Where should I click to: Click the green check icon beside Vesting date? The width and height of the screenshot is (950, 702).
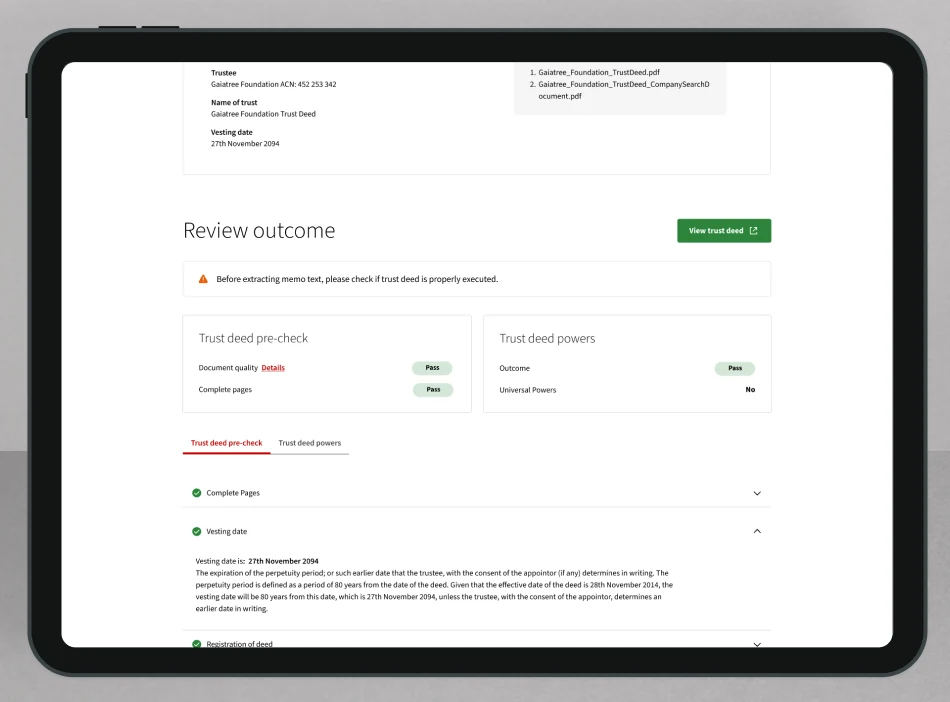point(196,532)
